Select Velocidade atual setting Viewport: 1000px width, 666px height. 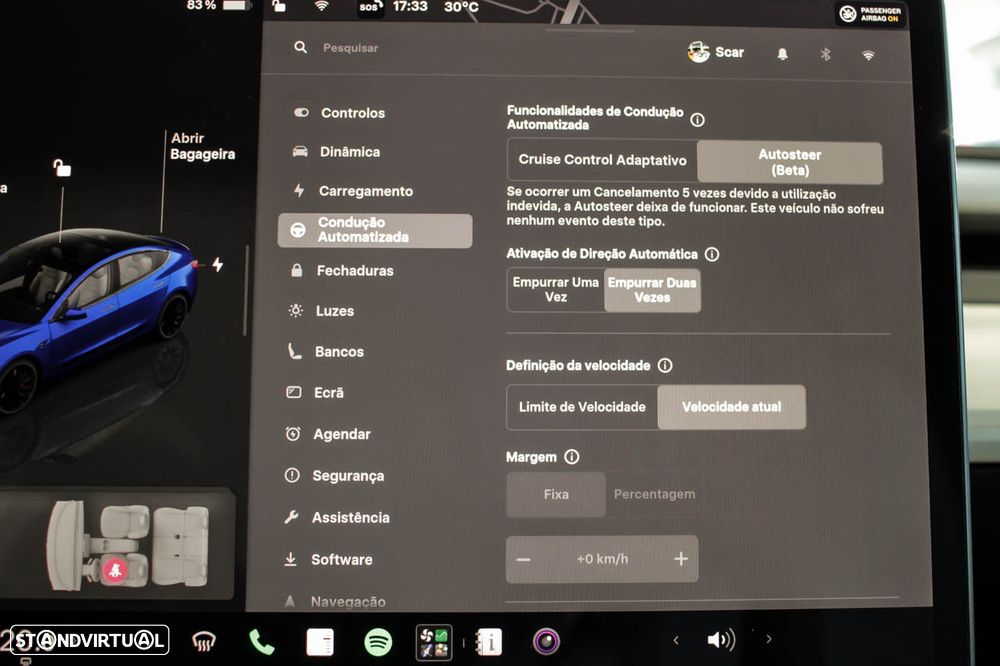coord(732,407)
